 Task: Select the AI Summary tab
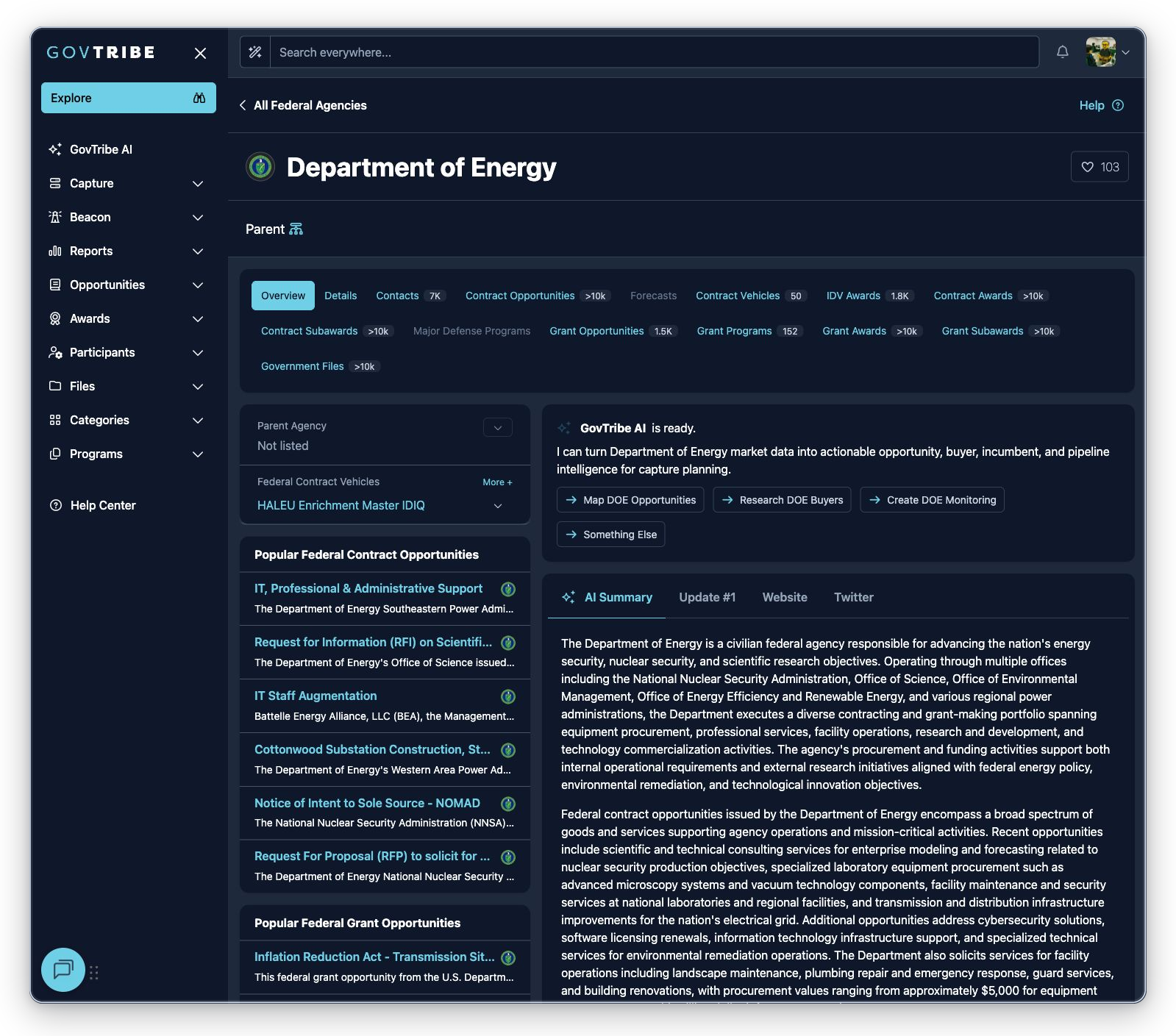(x=607, y=597)
